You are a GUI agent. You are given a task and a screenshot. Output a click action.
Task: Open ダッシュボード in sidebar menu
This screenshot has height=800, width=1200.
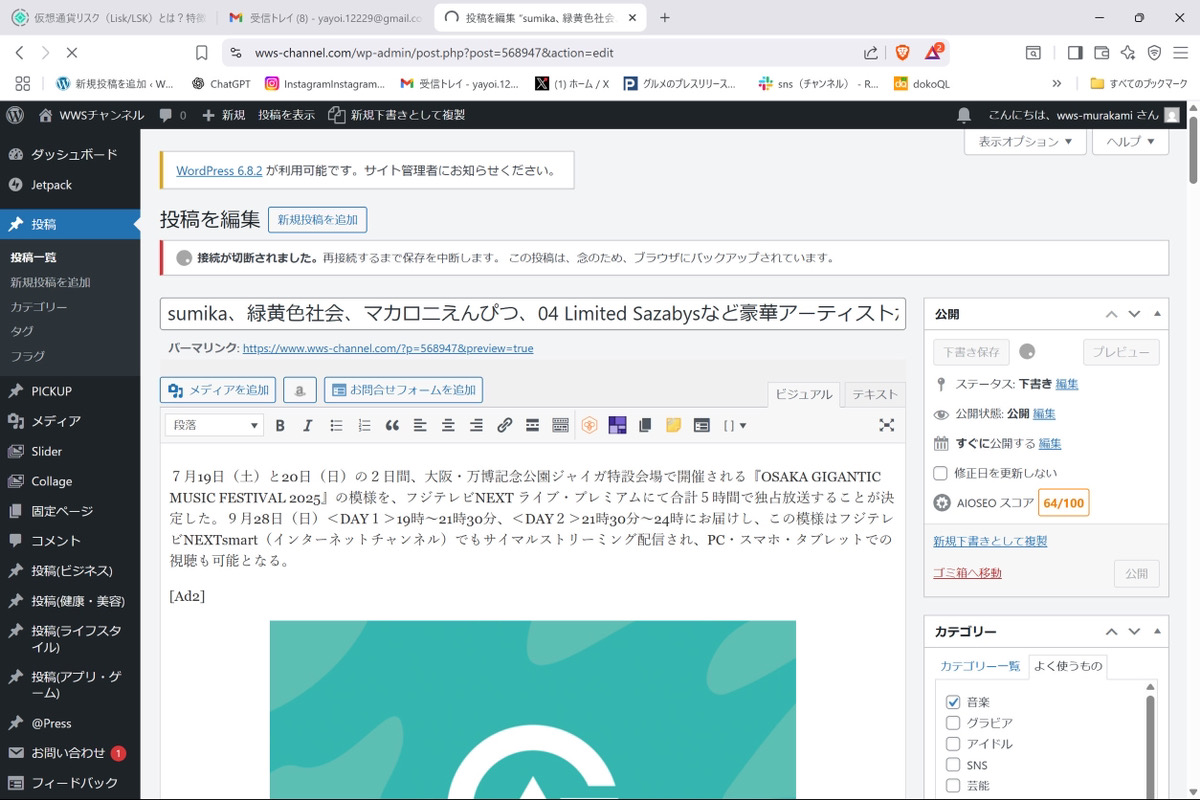coord(70,155)
